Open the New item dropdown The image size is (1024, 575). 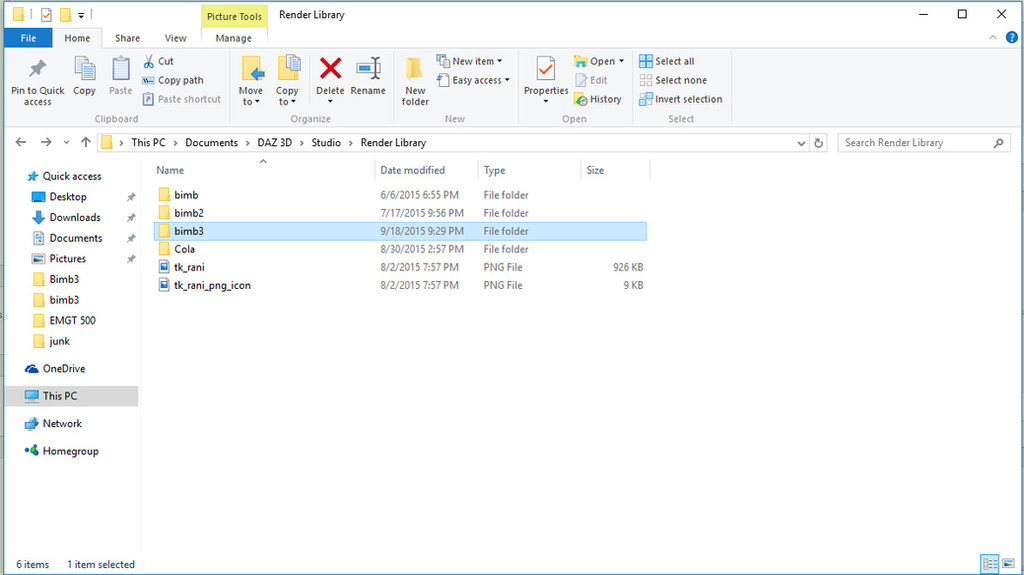tap(470, 61)
